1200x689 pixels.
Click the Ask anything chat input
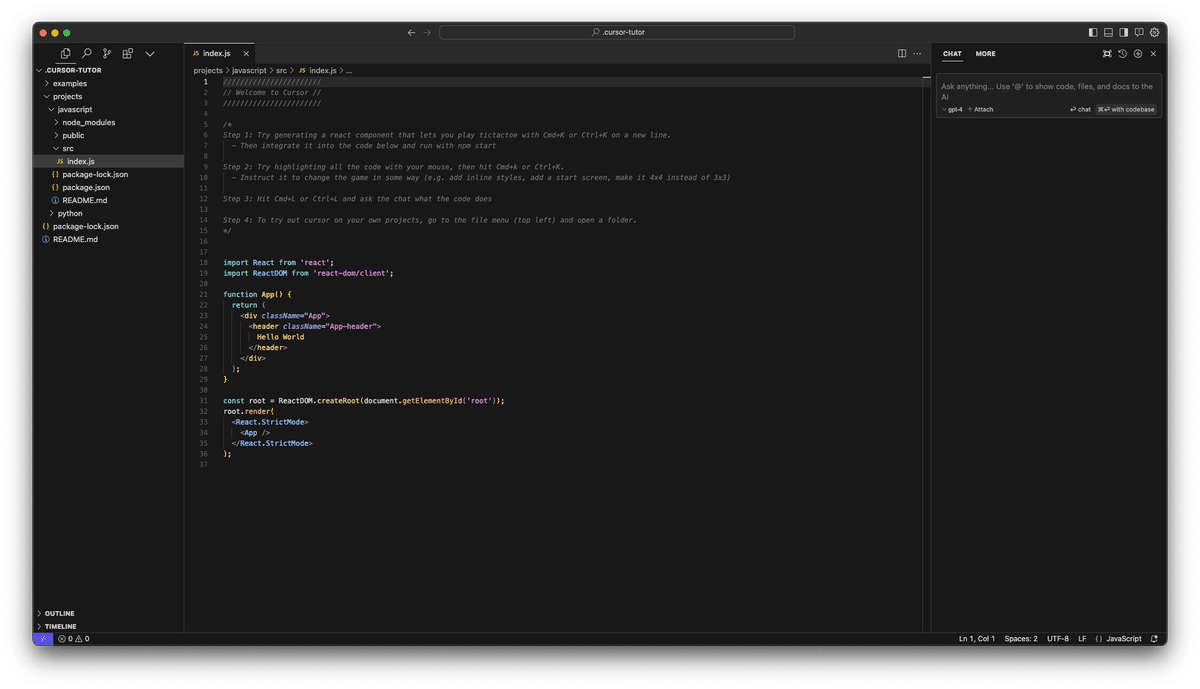coord(1048,91)
